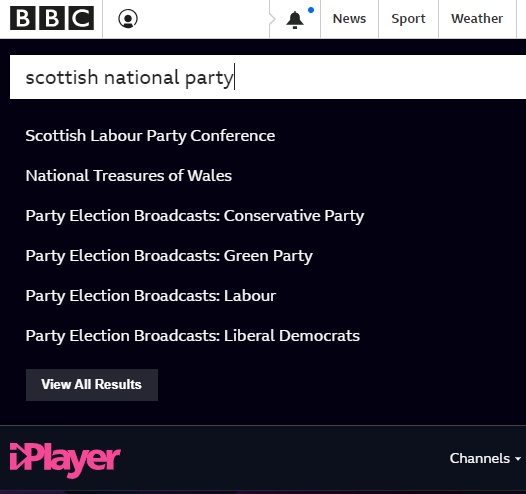Open the News tab
This screenshot has height=494, width=526.
pos(349,19)
